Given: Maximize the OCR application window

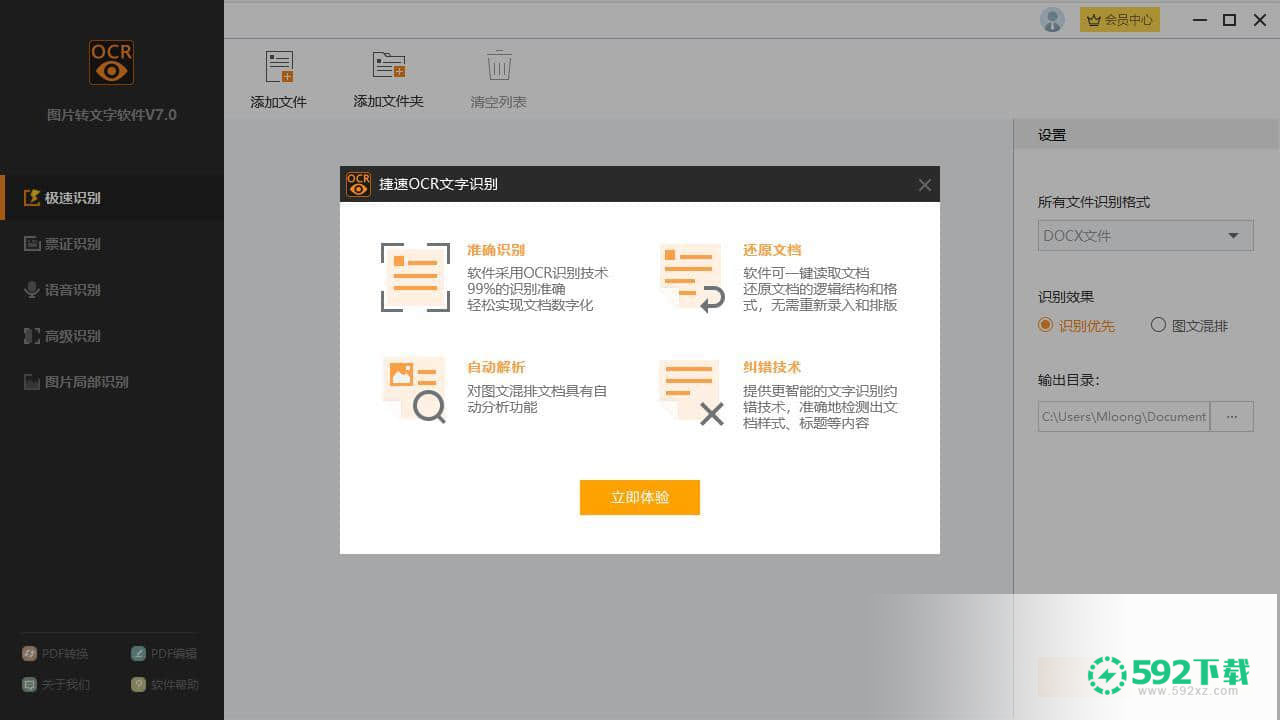Looking at the screenshot, I should pos(1230,19).
